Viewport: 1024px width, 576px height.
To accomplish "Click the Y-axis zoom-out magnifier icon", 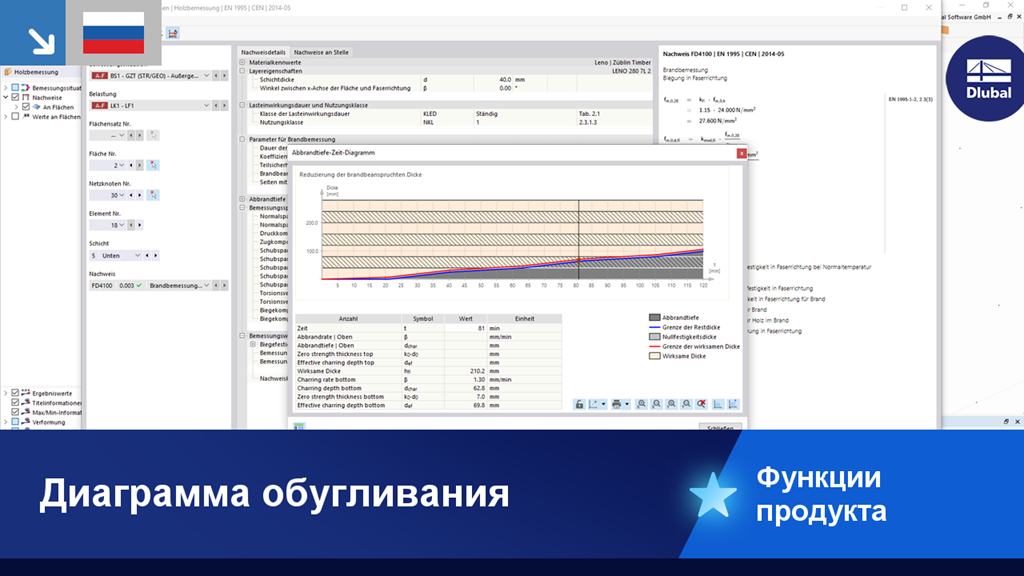I will click(686, 404).
